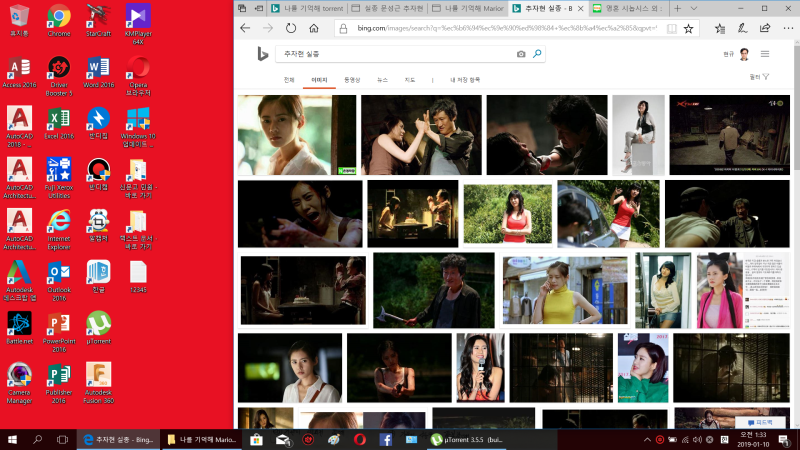
Task: Select the Maps search tab
Action: tap(410, 80)
